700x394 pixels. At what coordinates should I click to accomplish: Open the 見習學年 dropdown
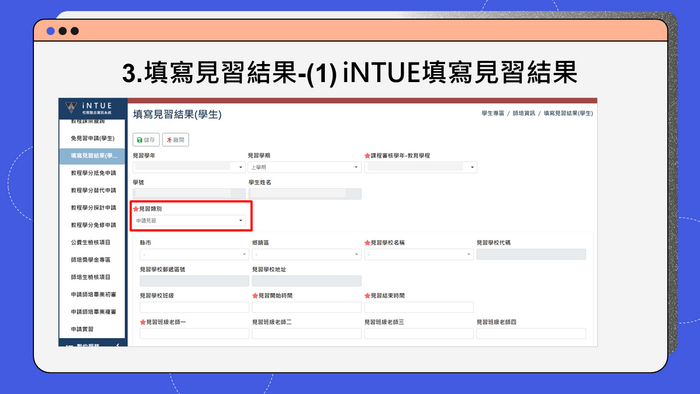(189, 167)
